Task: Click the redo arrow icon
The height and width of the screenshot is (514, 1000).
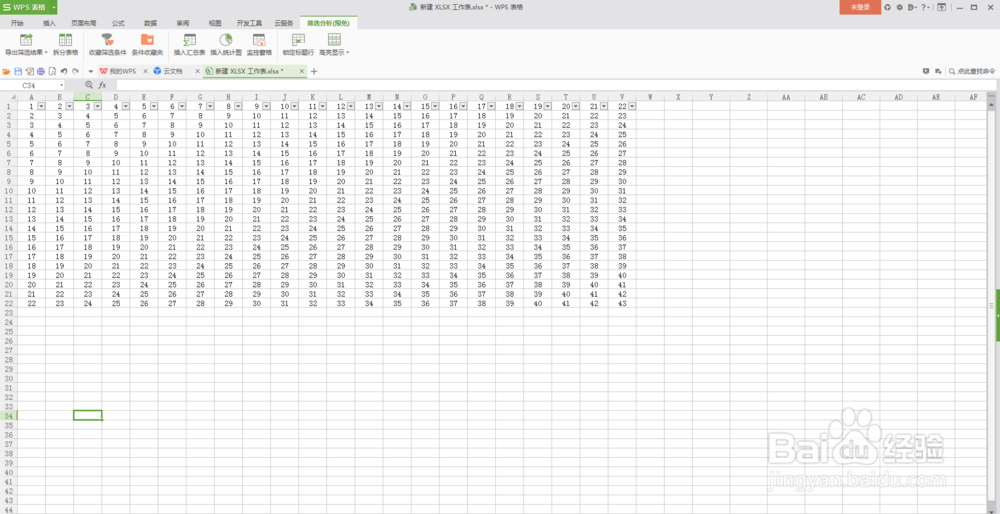Action: (x=75, y=71)
